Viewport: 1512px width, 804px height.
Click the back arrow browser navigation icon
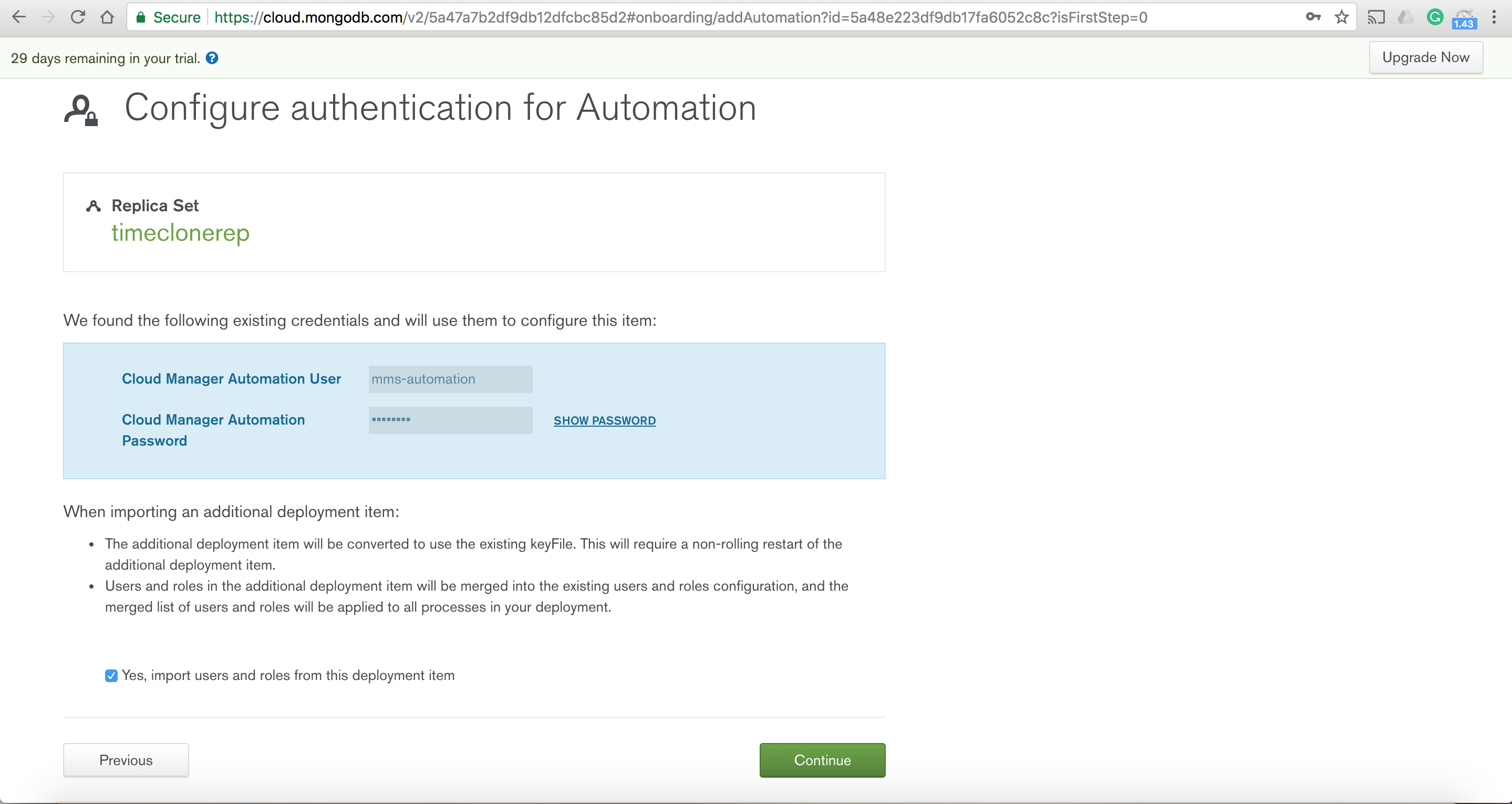(18, 17)
